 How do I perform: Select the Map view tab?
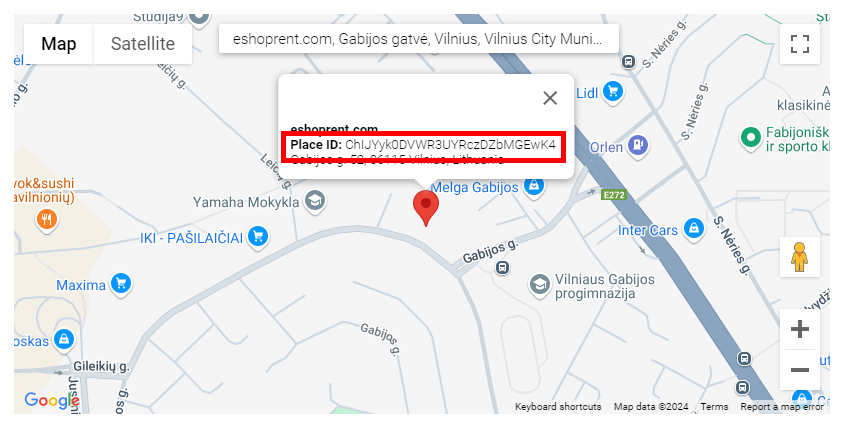(x=59, y=44)
